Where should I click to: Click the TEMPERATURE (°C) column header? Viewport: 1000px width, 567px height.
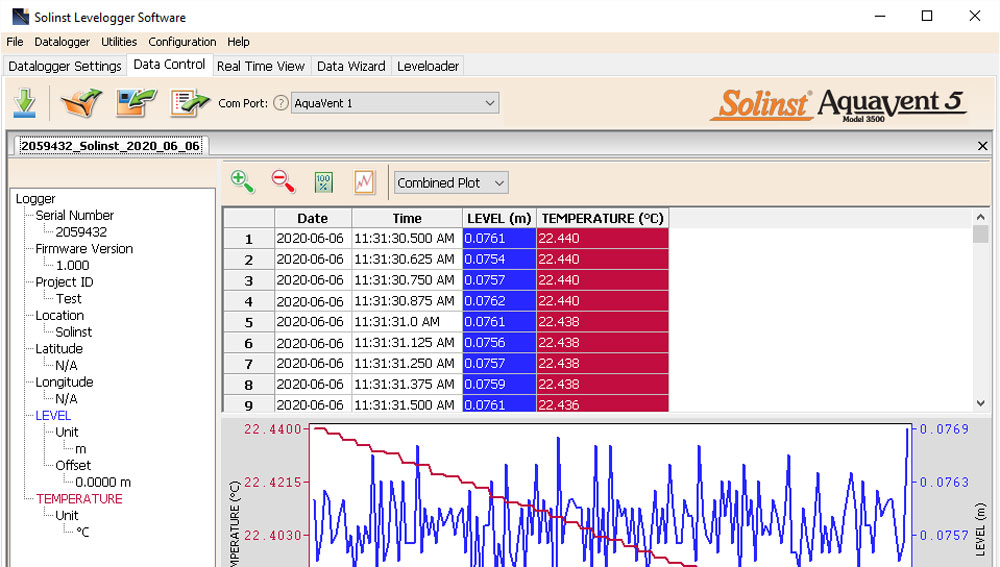[602, 218]
